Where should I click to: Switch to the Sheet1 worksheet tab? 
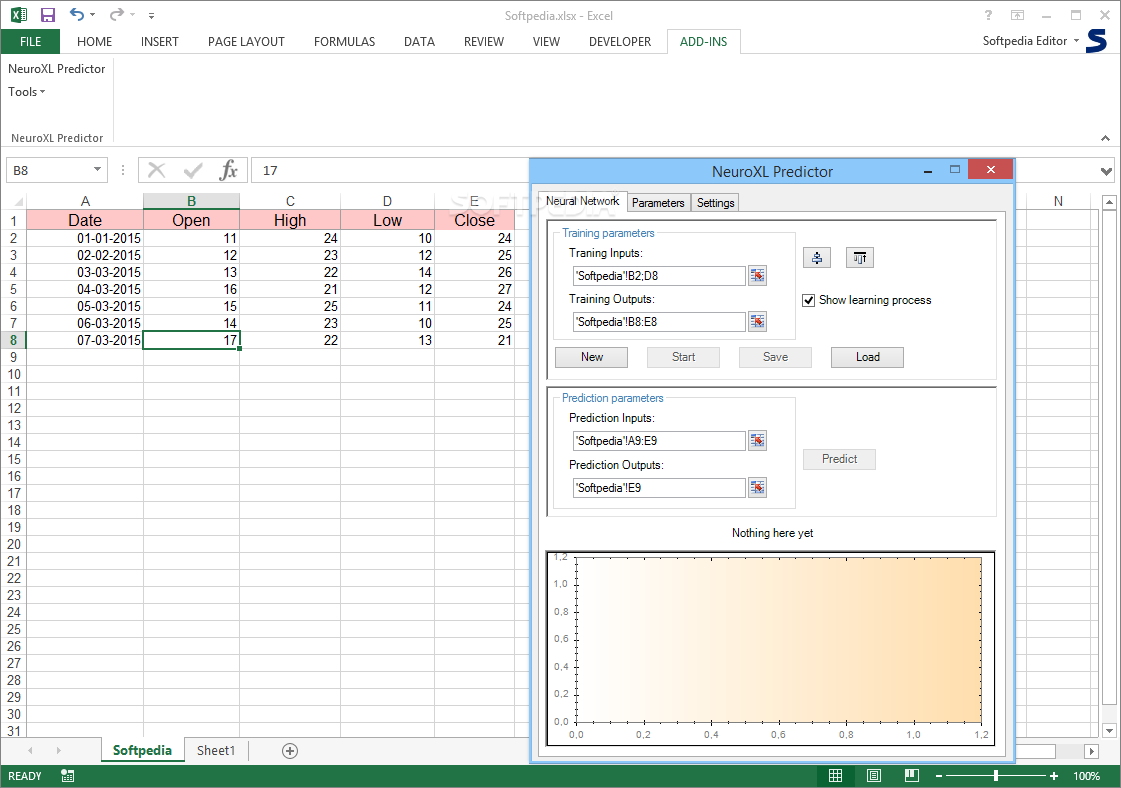point(216,750)
